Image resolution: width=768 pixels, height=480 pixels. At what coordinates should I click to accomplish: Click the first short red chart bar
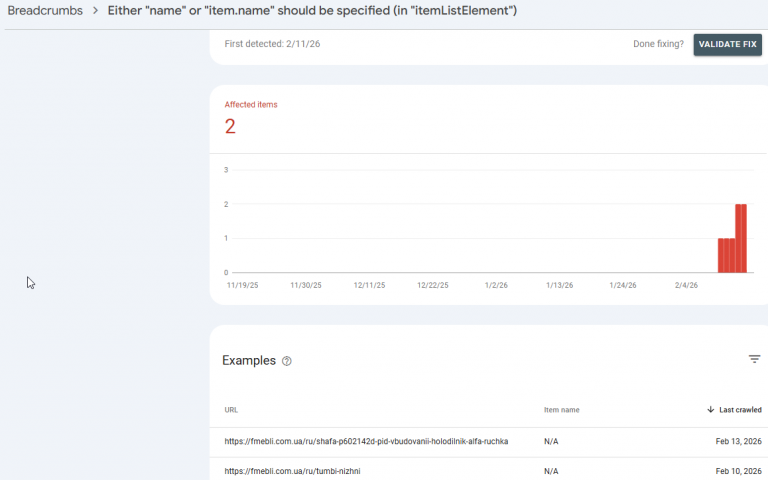click(720, 255)
